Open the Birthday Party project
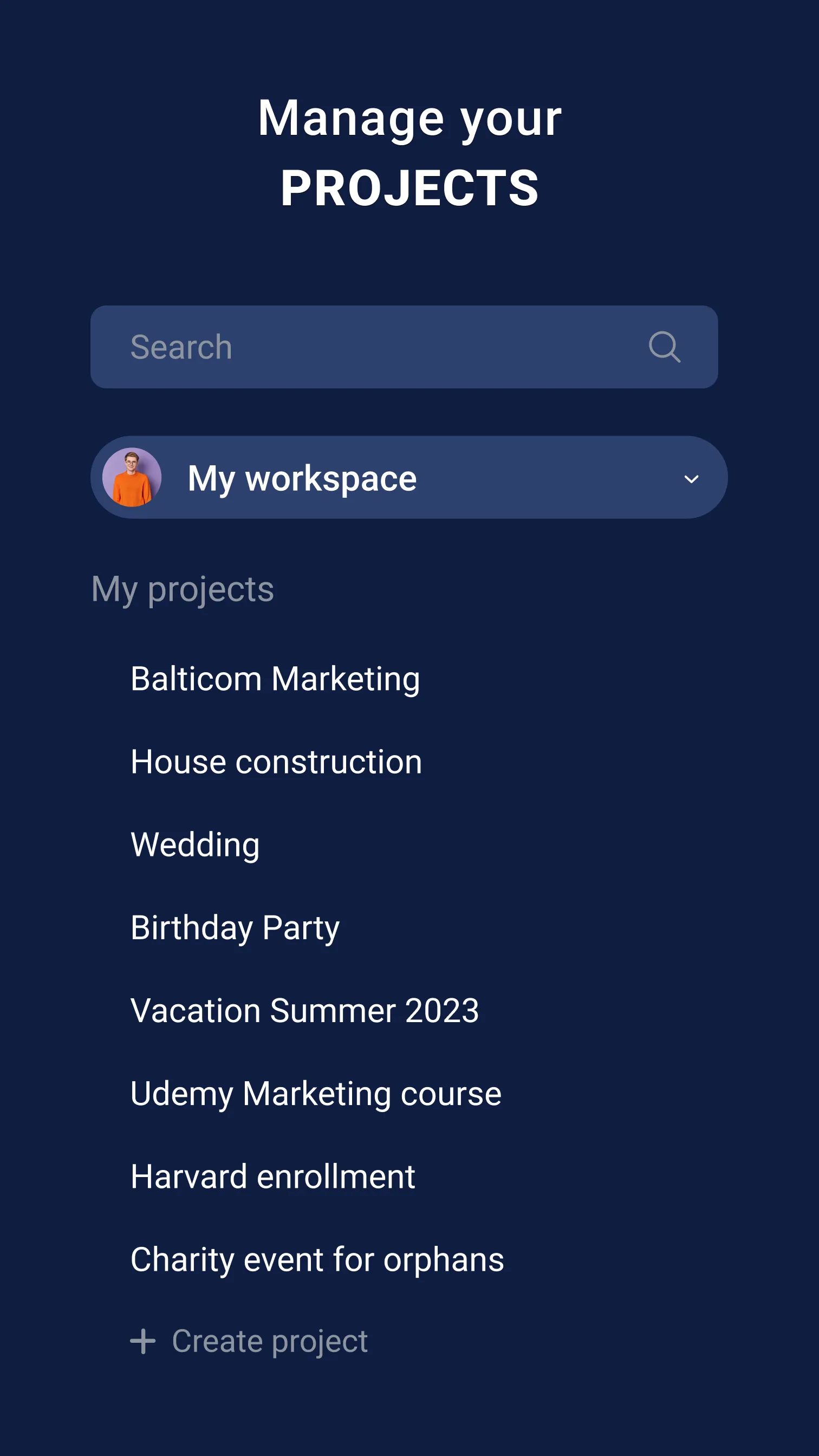 [235, 928]
